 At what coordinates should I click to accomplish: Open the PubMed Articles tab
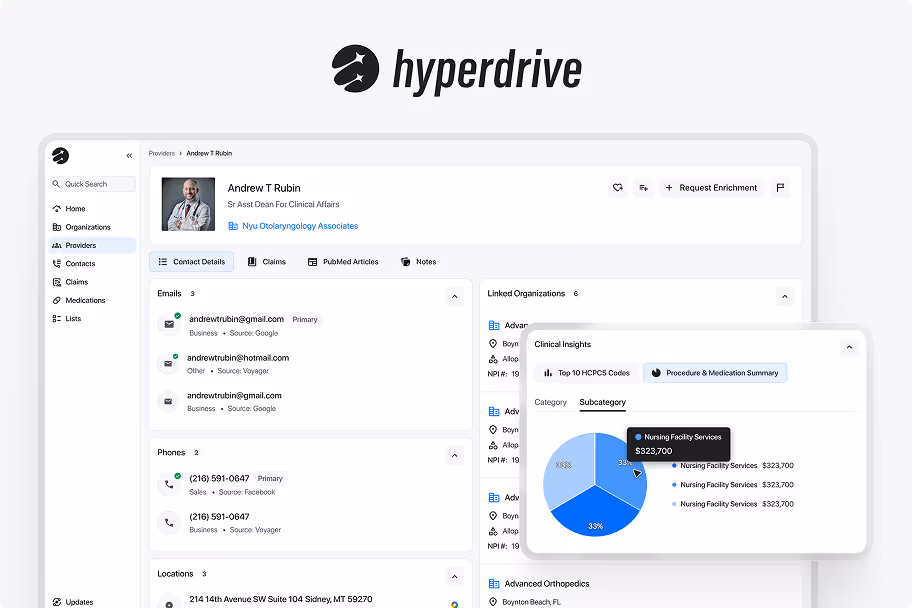click(343, 262)
